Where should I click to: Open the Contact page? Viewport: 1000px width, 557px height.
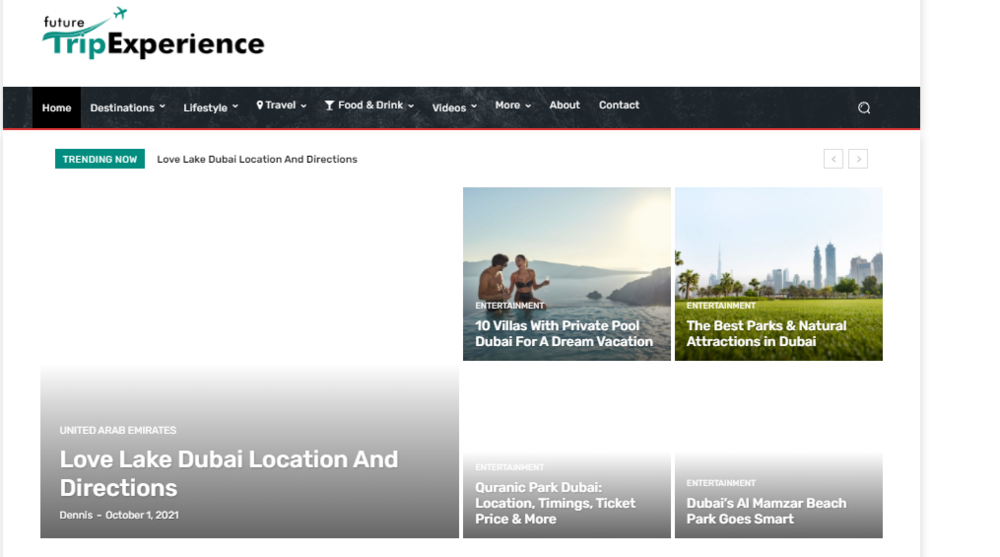click(x=619, y=105)
